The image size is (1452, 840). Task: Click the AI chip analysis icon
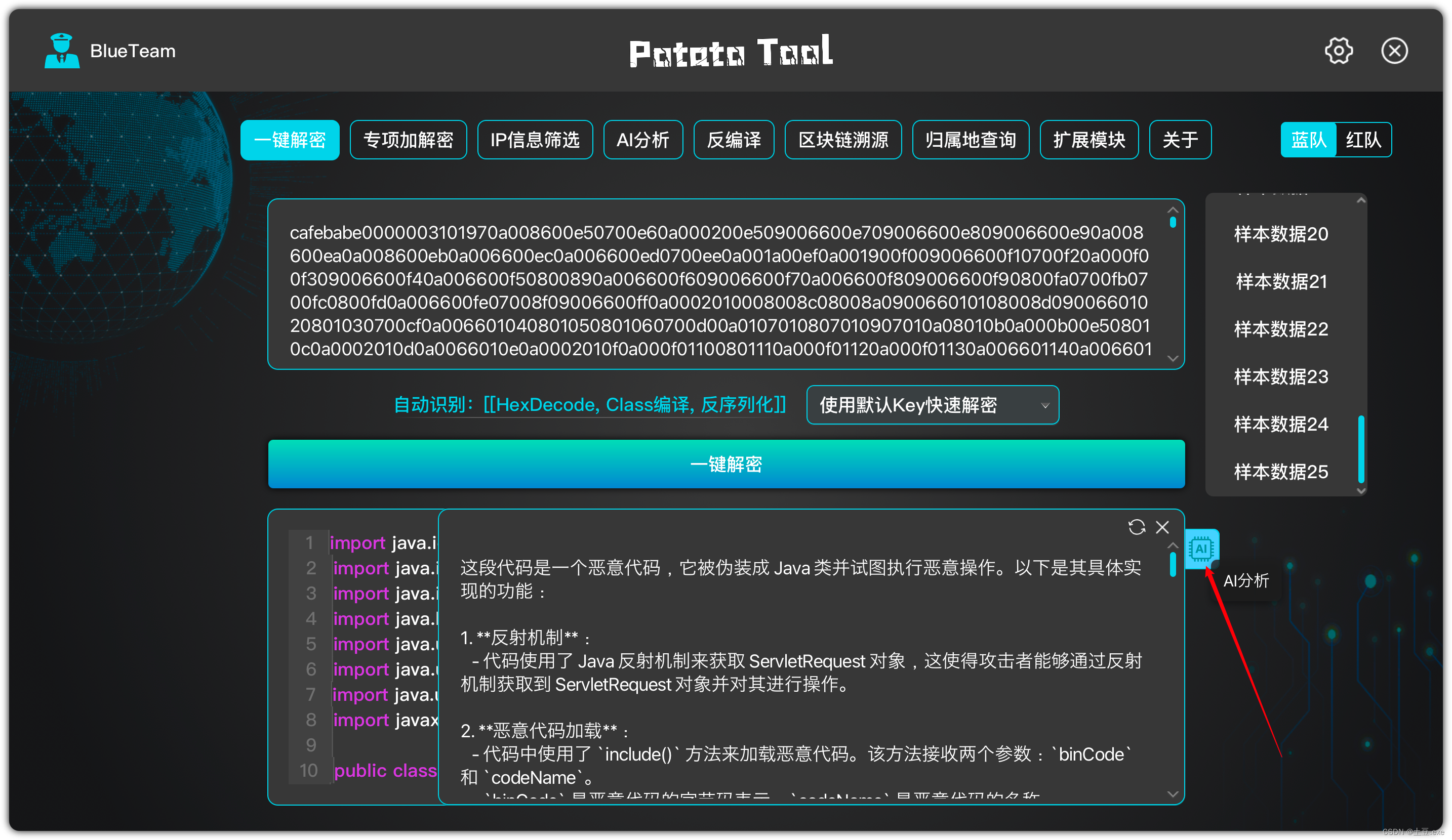(1201, 548)
